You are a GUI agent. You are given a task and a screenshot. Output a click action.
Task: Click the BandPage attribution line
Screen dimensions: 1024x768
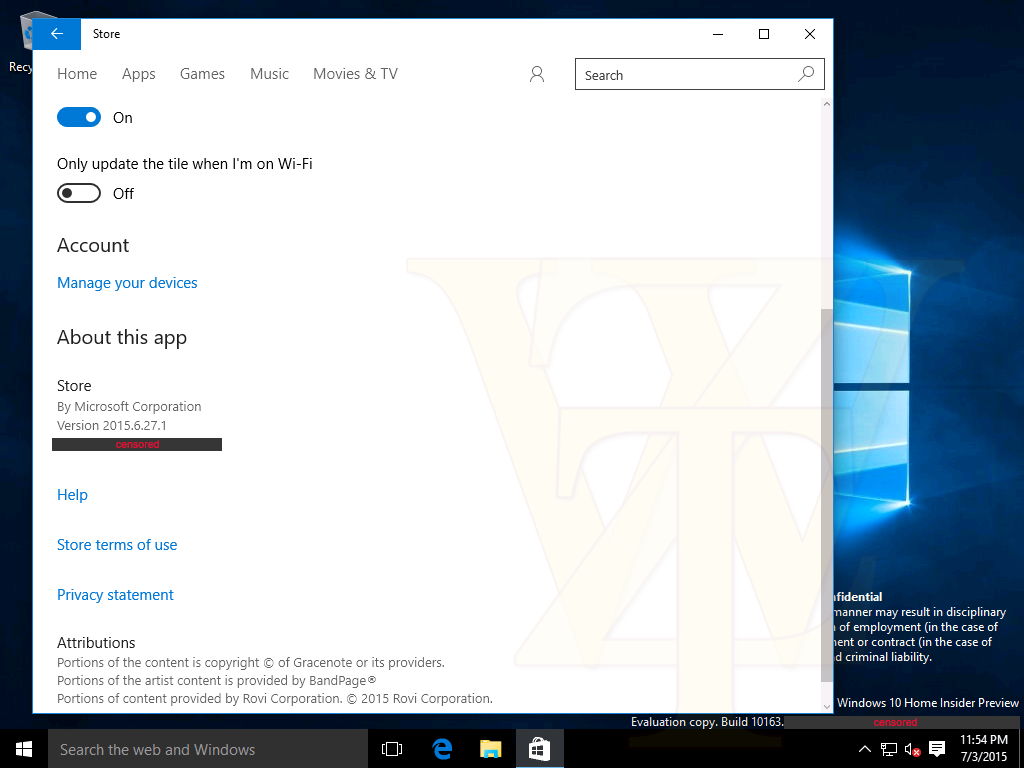pyautogui.click(x=217, y=680)
